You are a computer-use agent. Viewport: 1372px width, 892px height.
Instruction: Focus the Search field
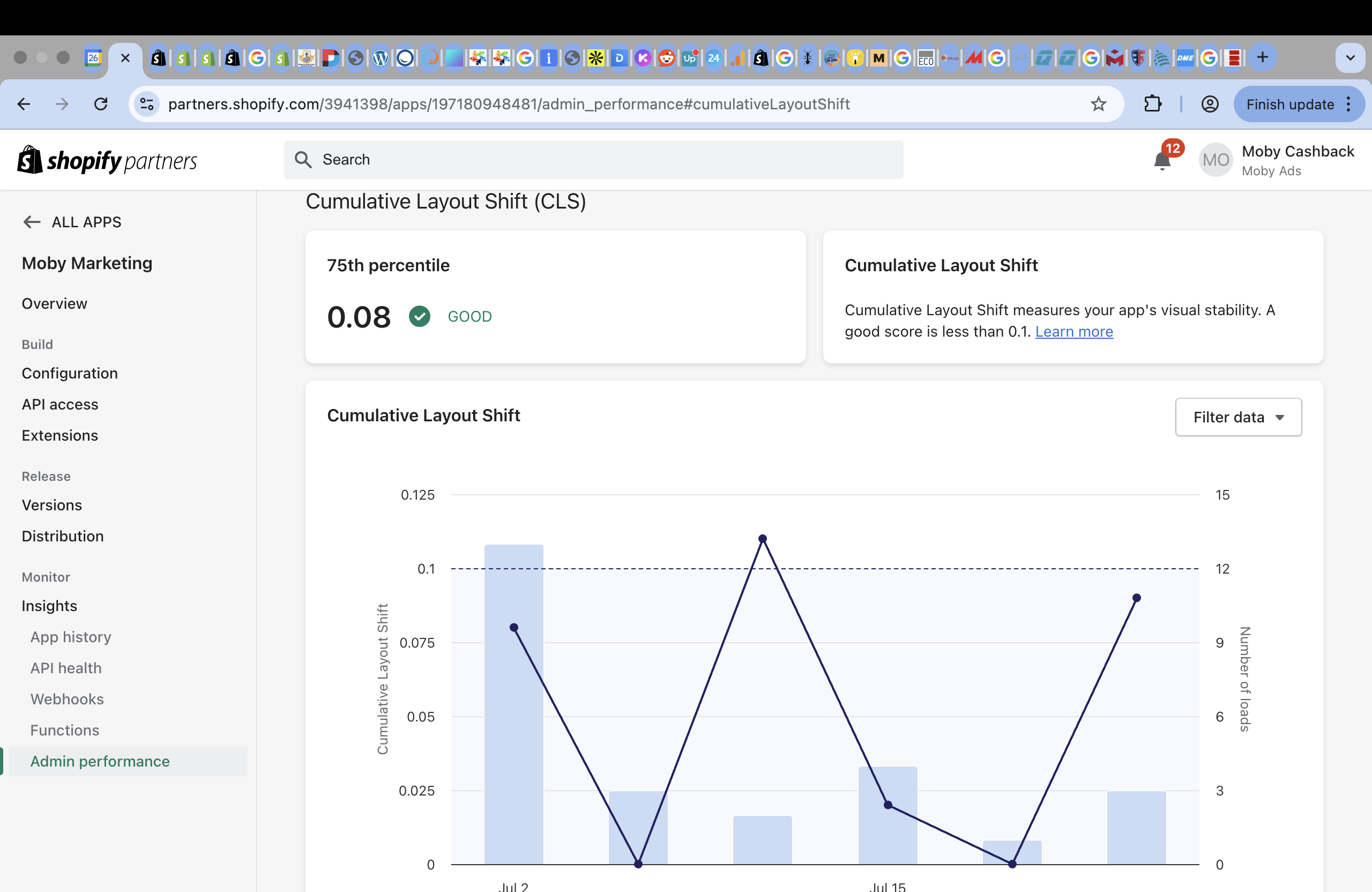coord(593,160)
